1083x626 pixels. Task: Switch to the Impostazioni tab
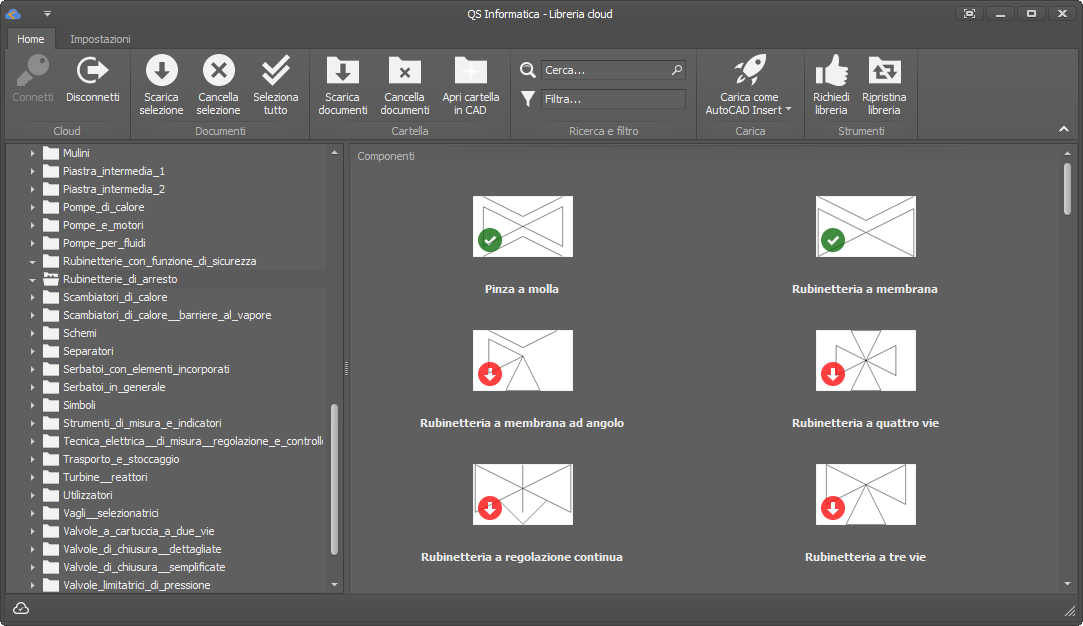(x=100, y=39)
